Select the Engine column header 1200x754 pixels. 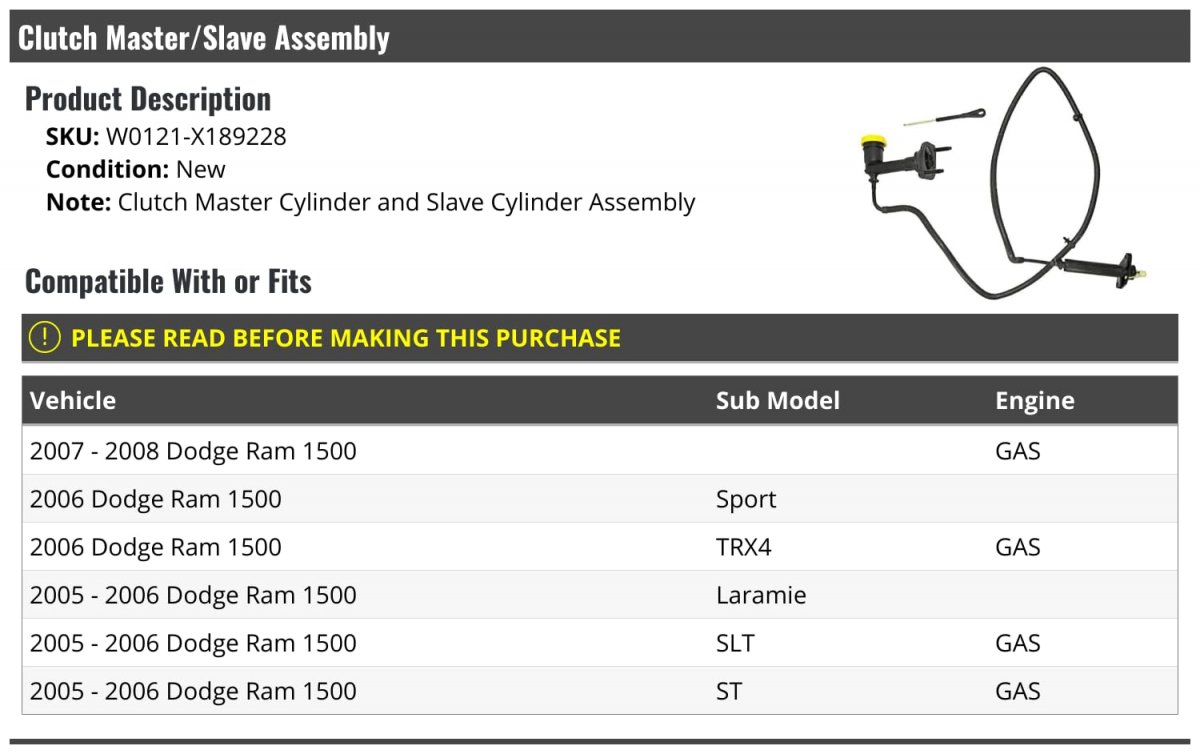(x=1034, y=401)
